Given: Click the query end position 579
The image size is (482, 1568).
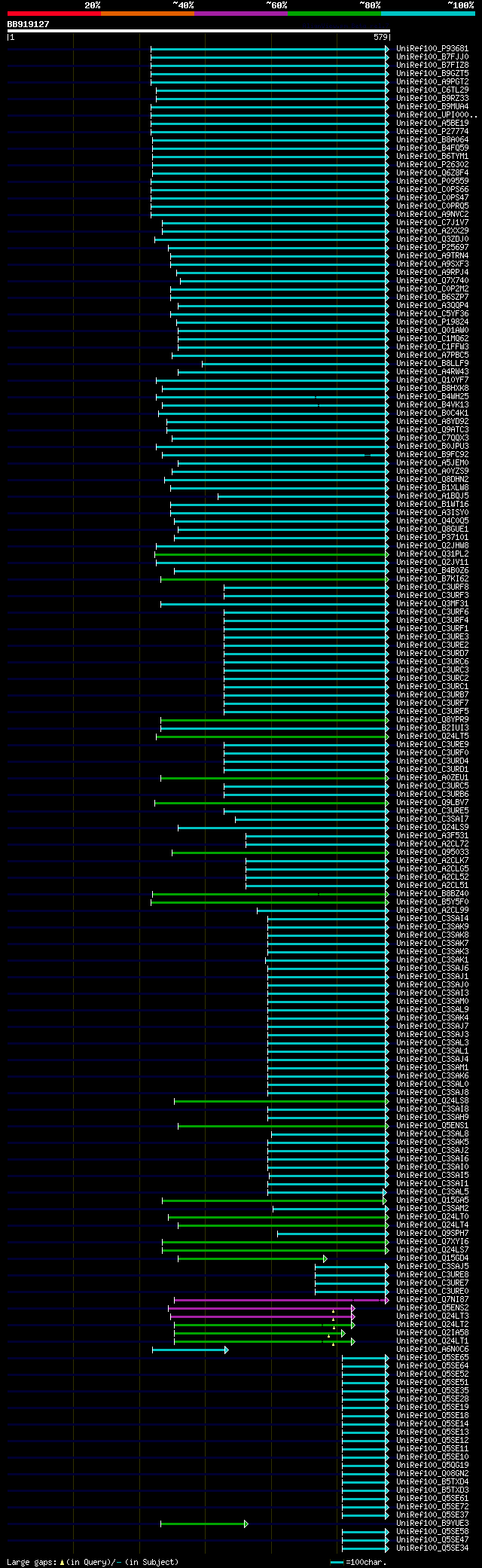Looking at the screenshot, I should pos(380,37).
